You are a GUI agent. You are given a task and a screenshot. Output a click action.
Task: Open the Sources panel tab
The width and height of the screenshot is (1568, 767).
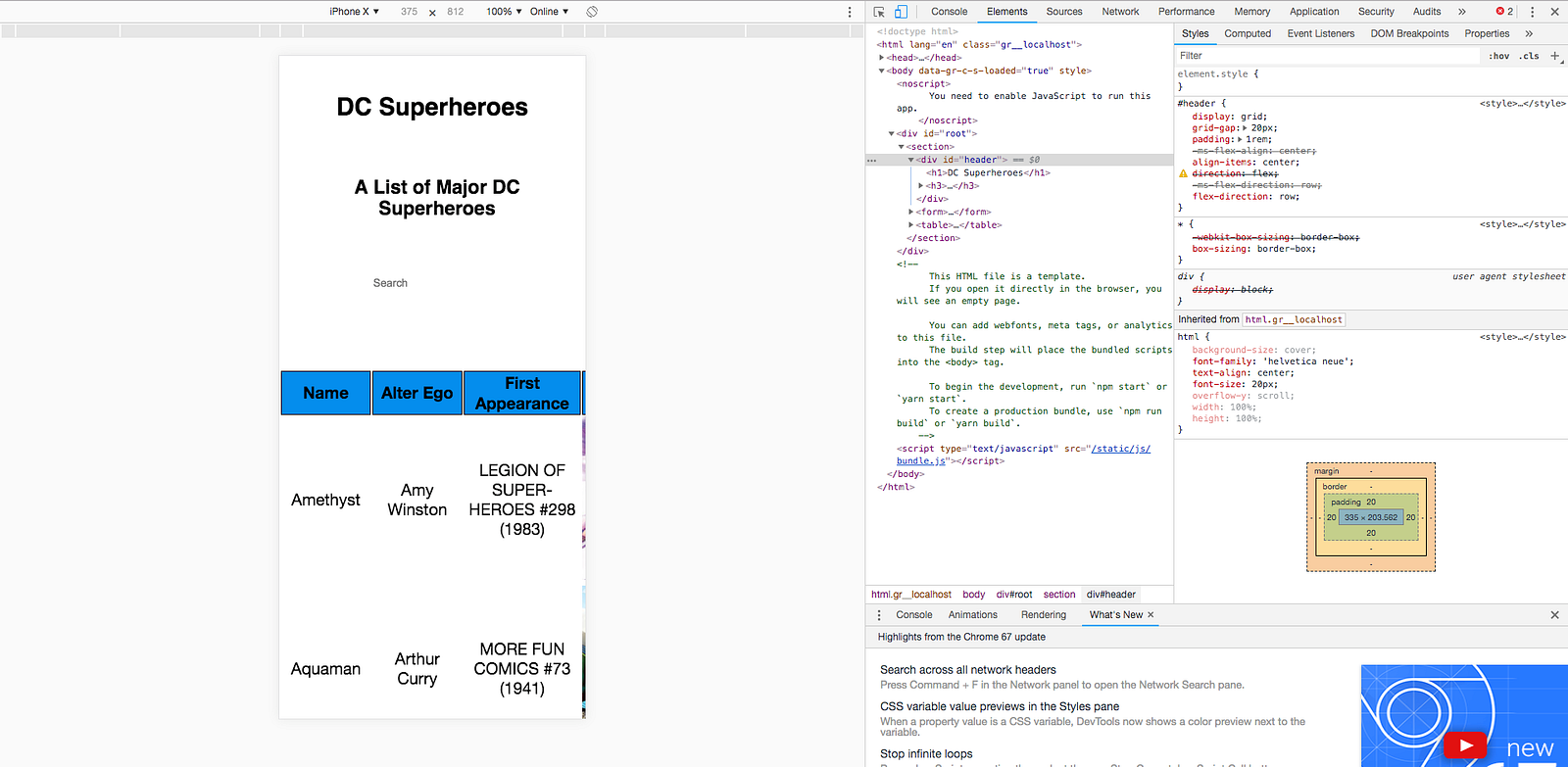click(1064, 12)
